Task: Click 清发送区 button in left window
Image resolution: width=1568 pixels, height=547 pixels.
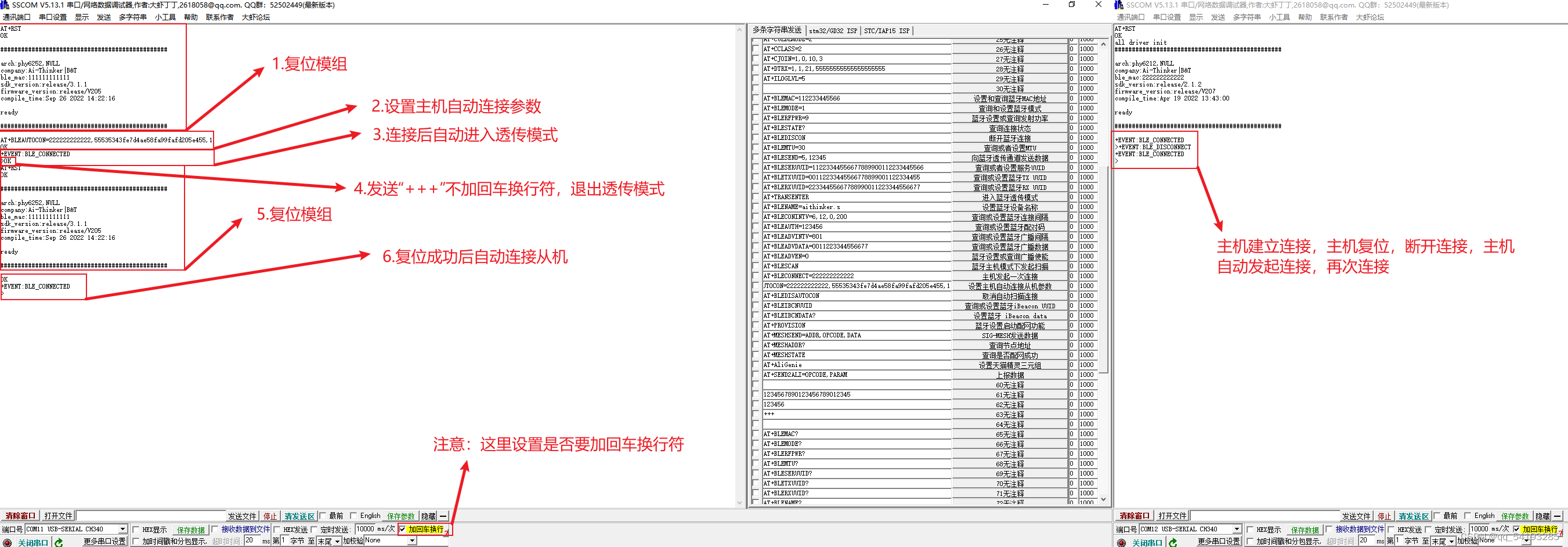Action: (299, 516)
